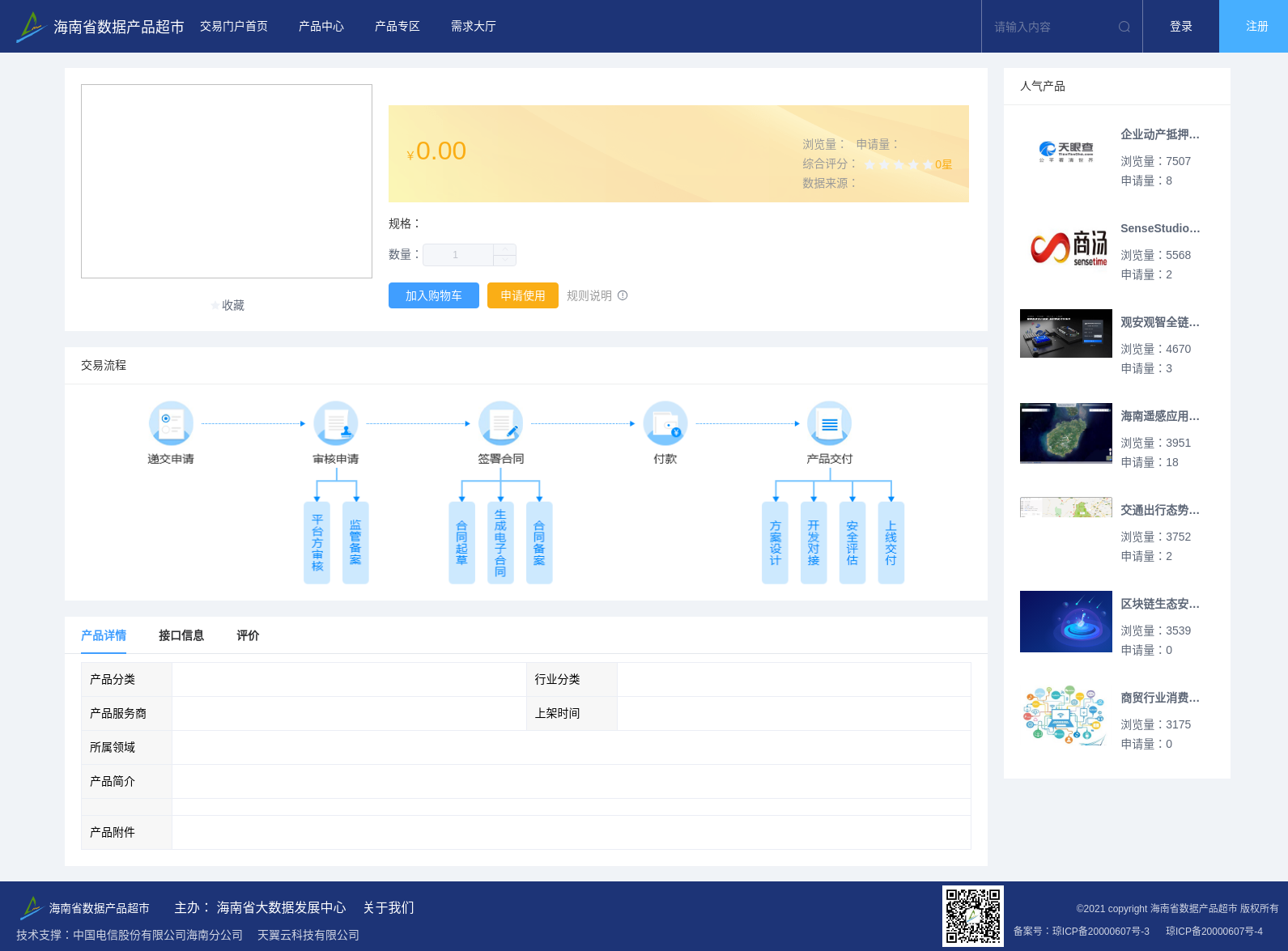1288x951 pixels.
Task: Click the footer site logo
Action: point(31,908)
